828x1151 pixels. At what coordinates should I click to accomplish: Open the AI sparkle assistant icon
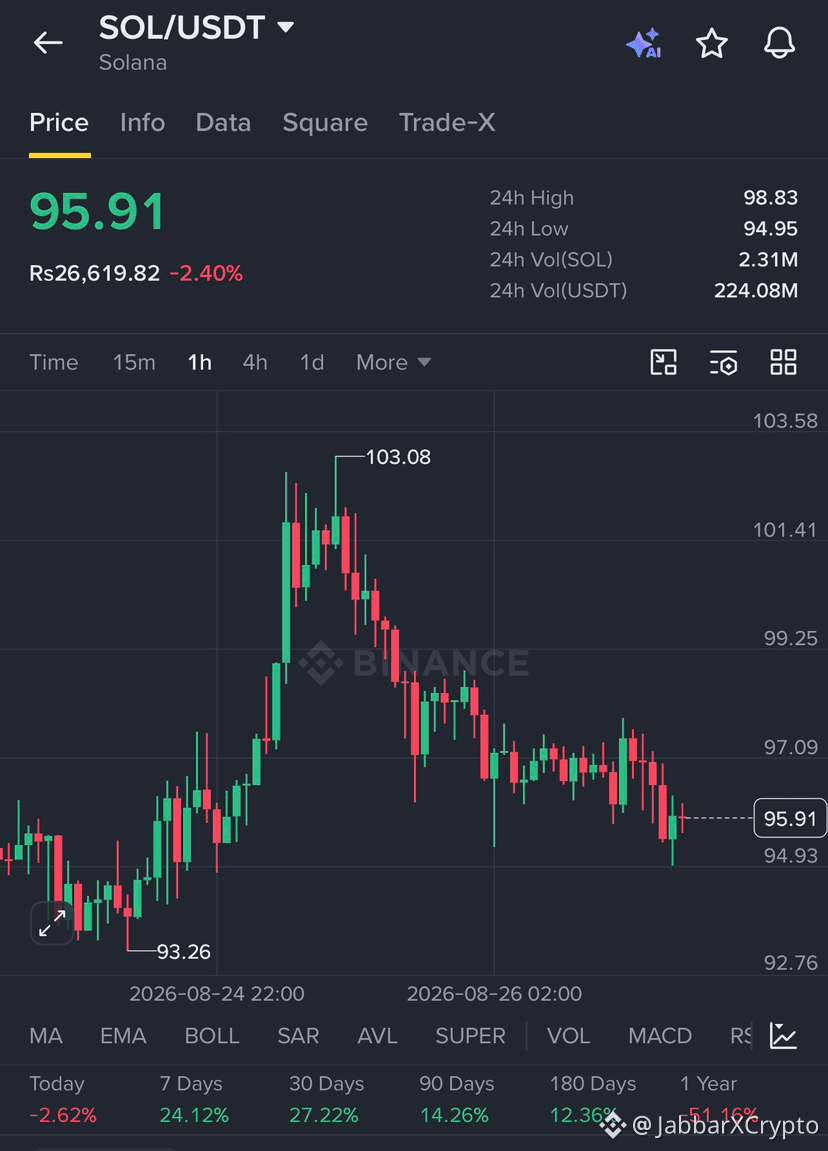click(644, 43)
